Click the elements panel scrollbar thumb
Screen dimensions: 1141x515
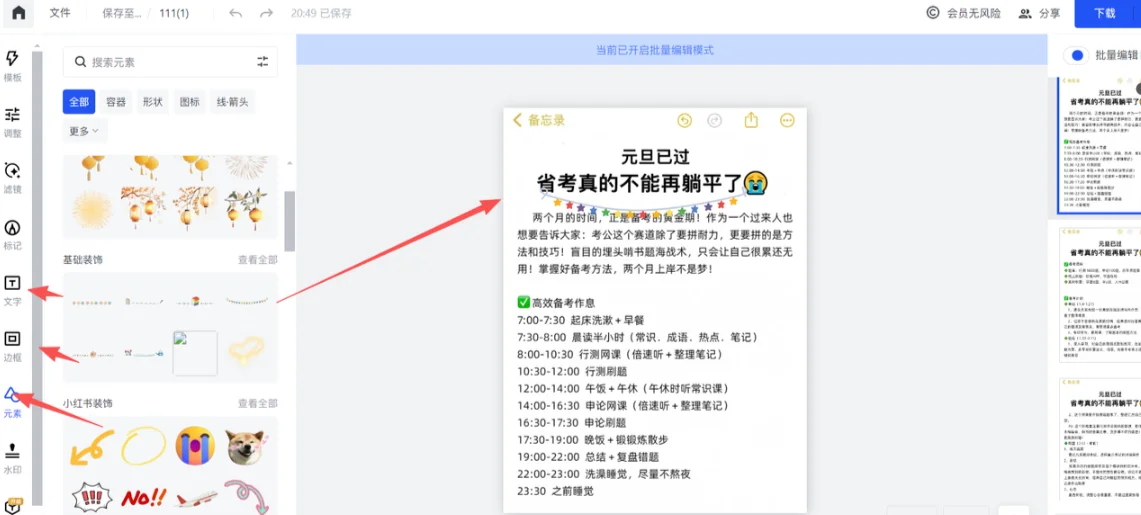pyautogui.click(x=289, y=220)
